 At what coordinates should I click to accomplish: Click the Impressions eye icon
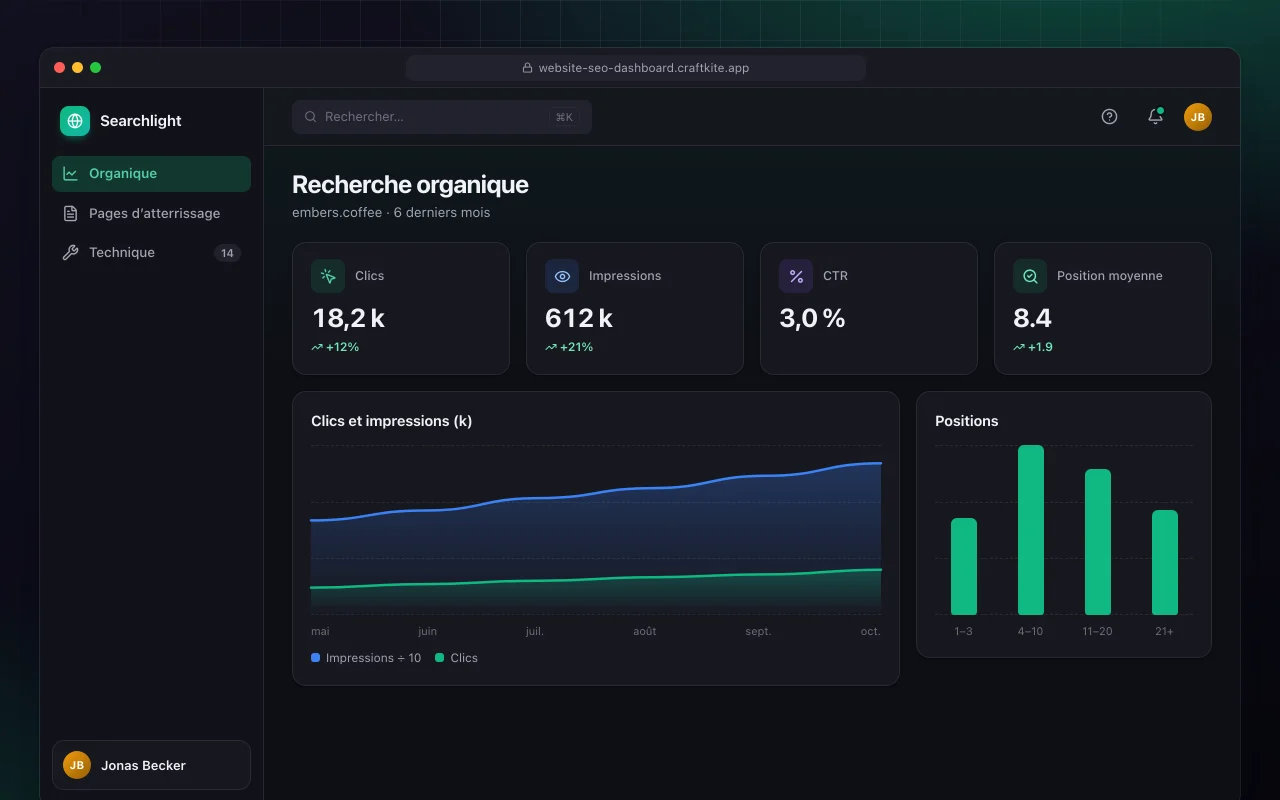click(x=562, y=276)
